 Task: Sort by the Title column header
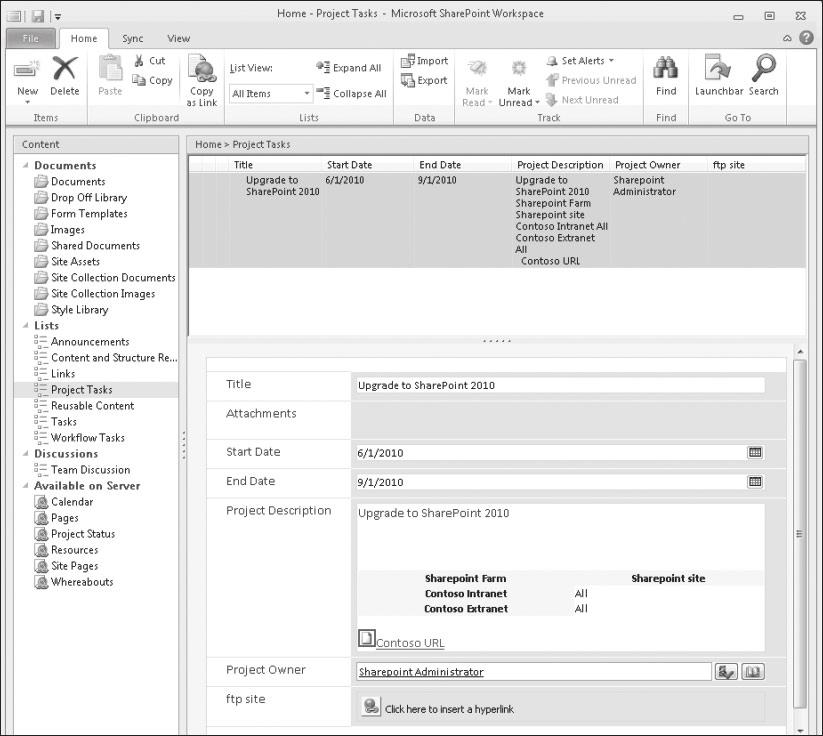pos(243,165)
